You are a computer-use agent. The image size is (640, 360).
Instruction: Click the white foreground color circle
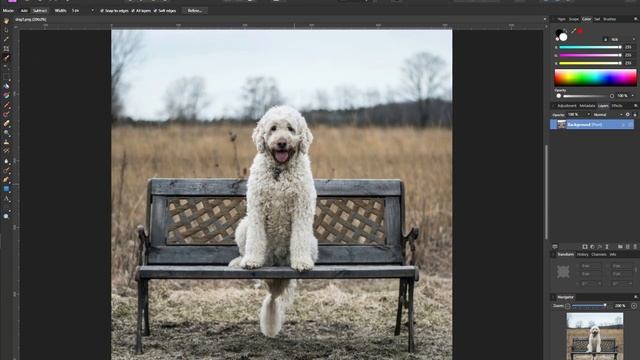point(563,37)
